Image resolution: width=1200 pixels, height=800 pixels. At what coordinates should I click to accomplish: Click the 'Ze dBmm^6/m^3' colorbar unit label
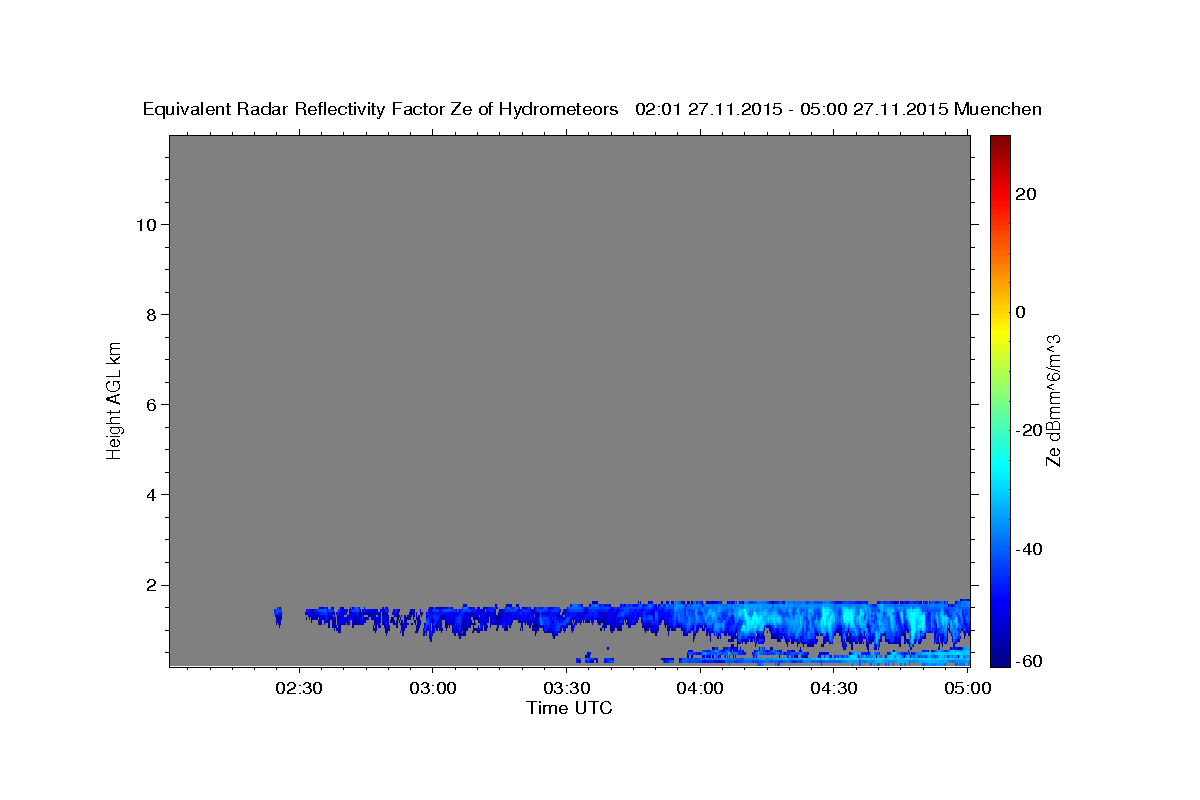point(1053,400)
